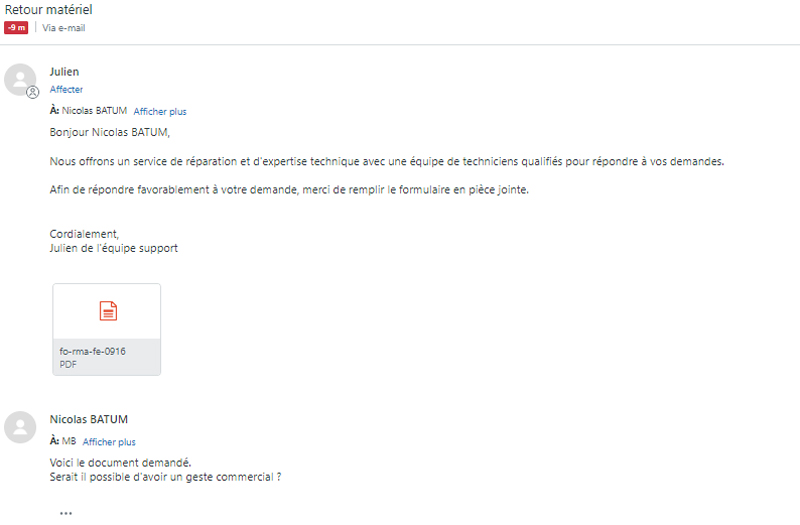The height and width of the screenshot is (525, 800).
Task: Click the Voici le document demandé message text
Action: coord(120,463)
